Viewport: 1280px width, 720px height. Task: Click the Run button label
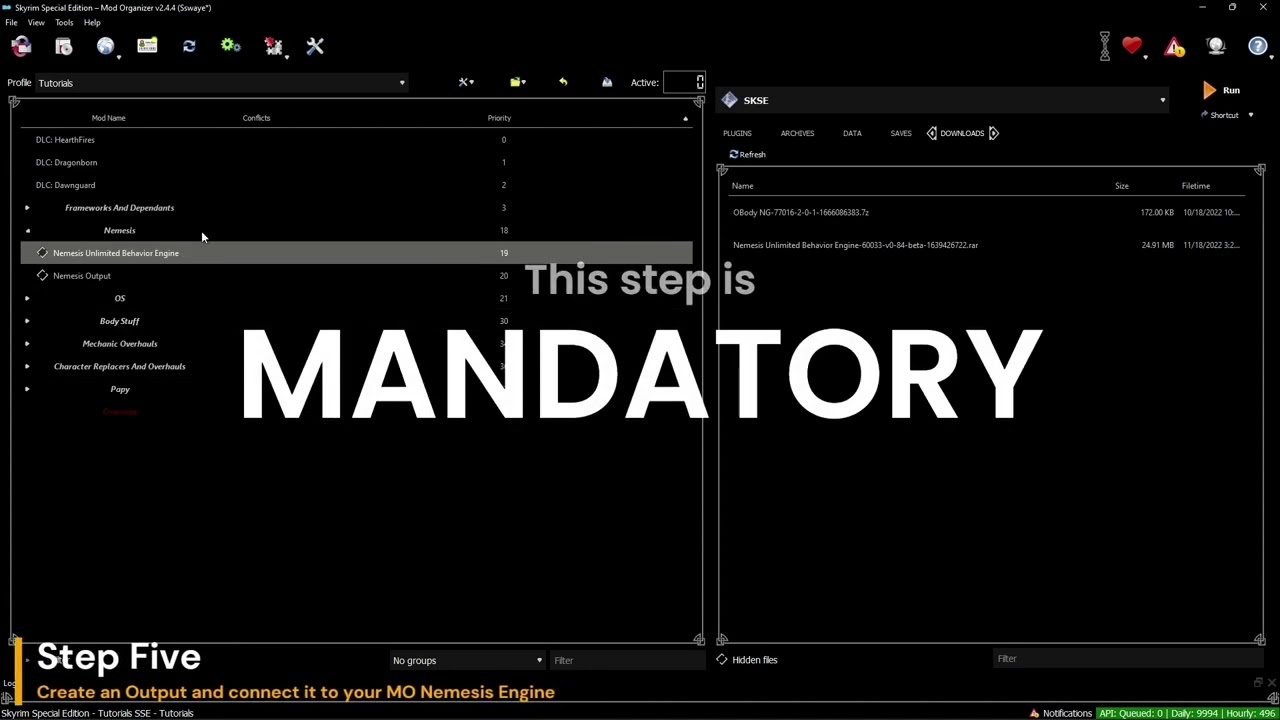[1231, 90]
